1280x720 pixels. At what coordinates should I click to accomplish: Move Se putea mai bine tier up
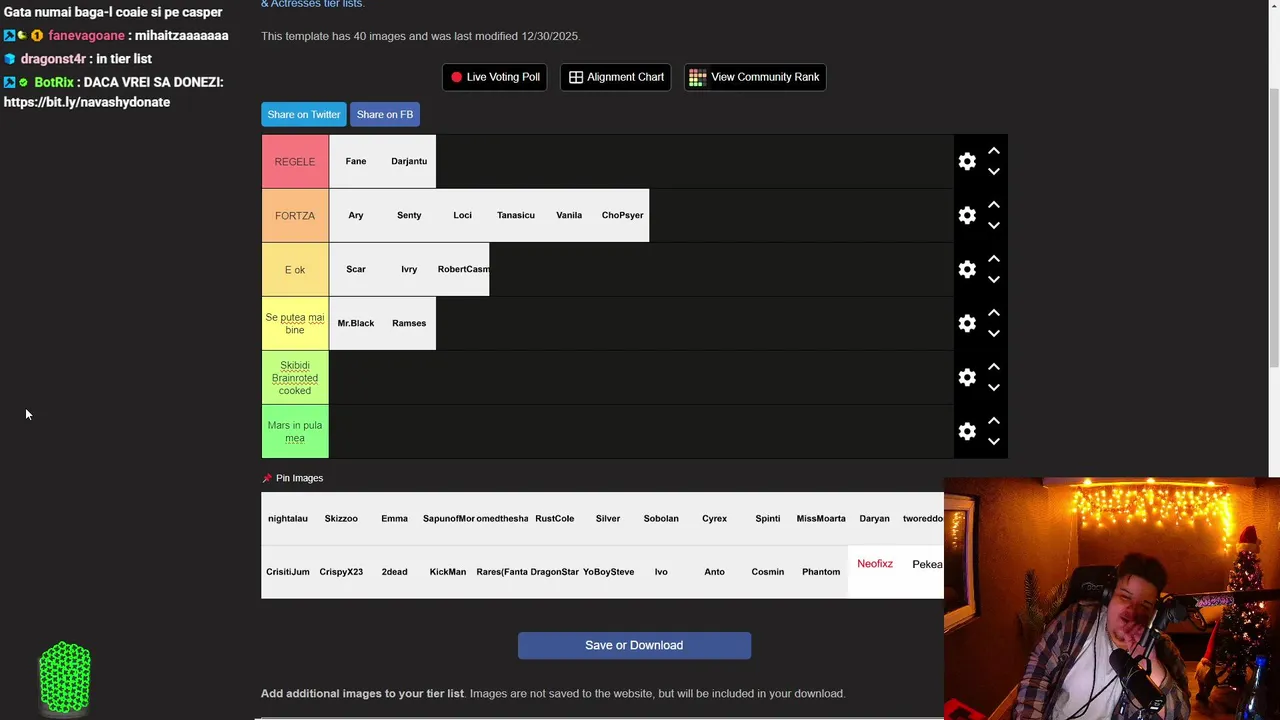[x=994, y=313]
